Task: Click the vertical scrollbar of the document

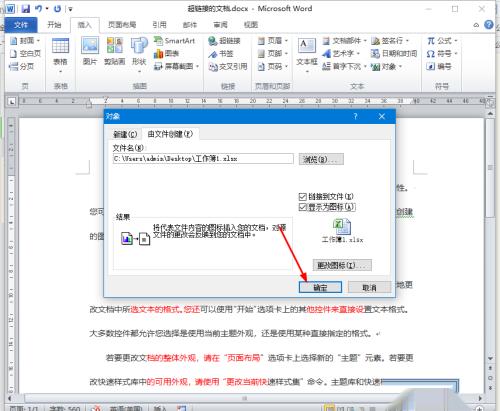Action: tap(490, 167)
